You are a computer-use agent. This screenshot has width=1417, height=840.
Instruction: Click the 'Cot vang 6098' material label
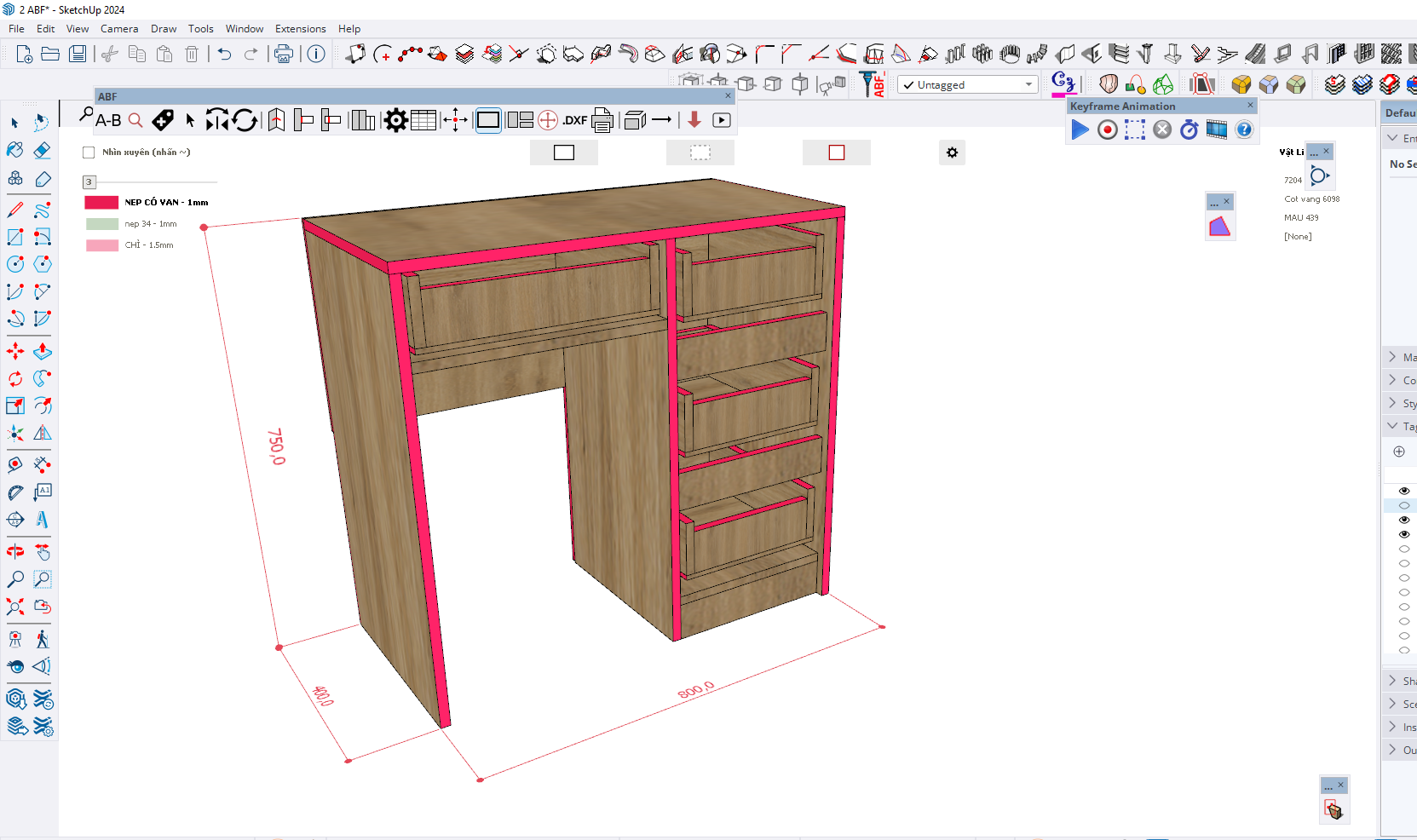pos(1311,199)
